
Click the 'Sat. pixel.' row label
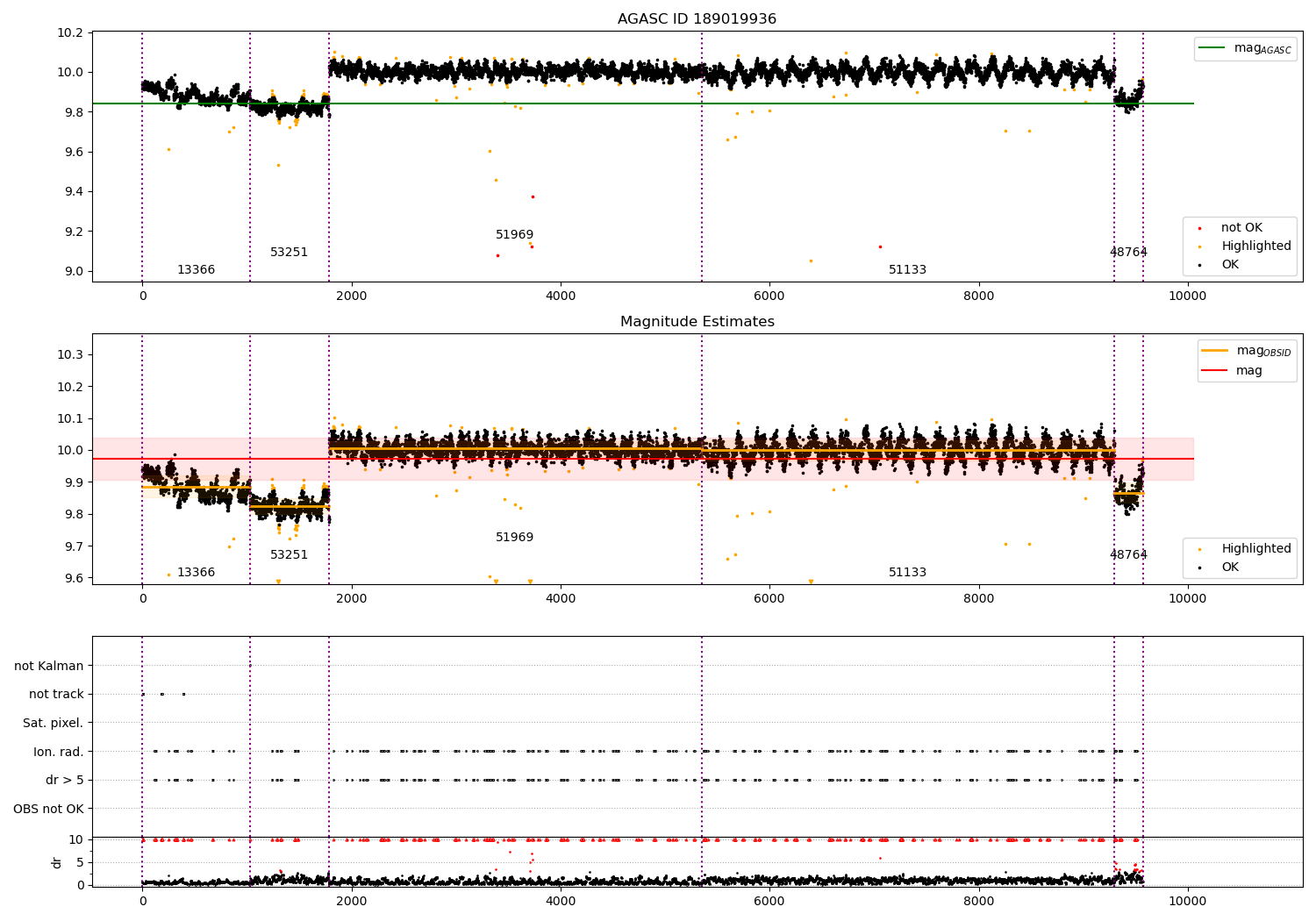[x=54, y=724]
